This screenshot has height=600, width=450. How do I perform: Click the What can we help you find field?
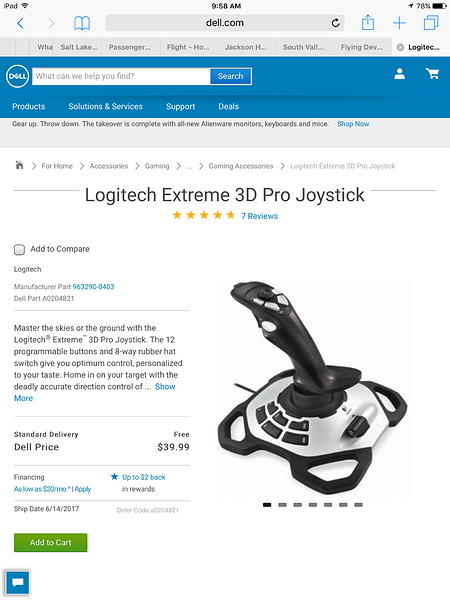pos(121,76)
